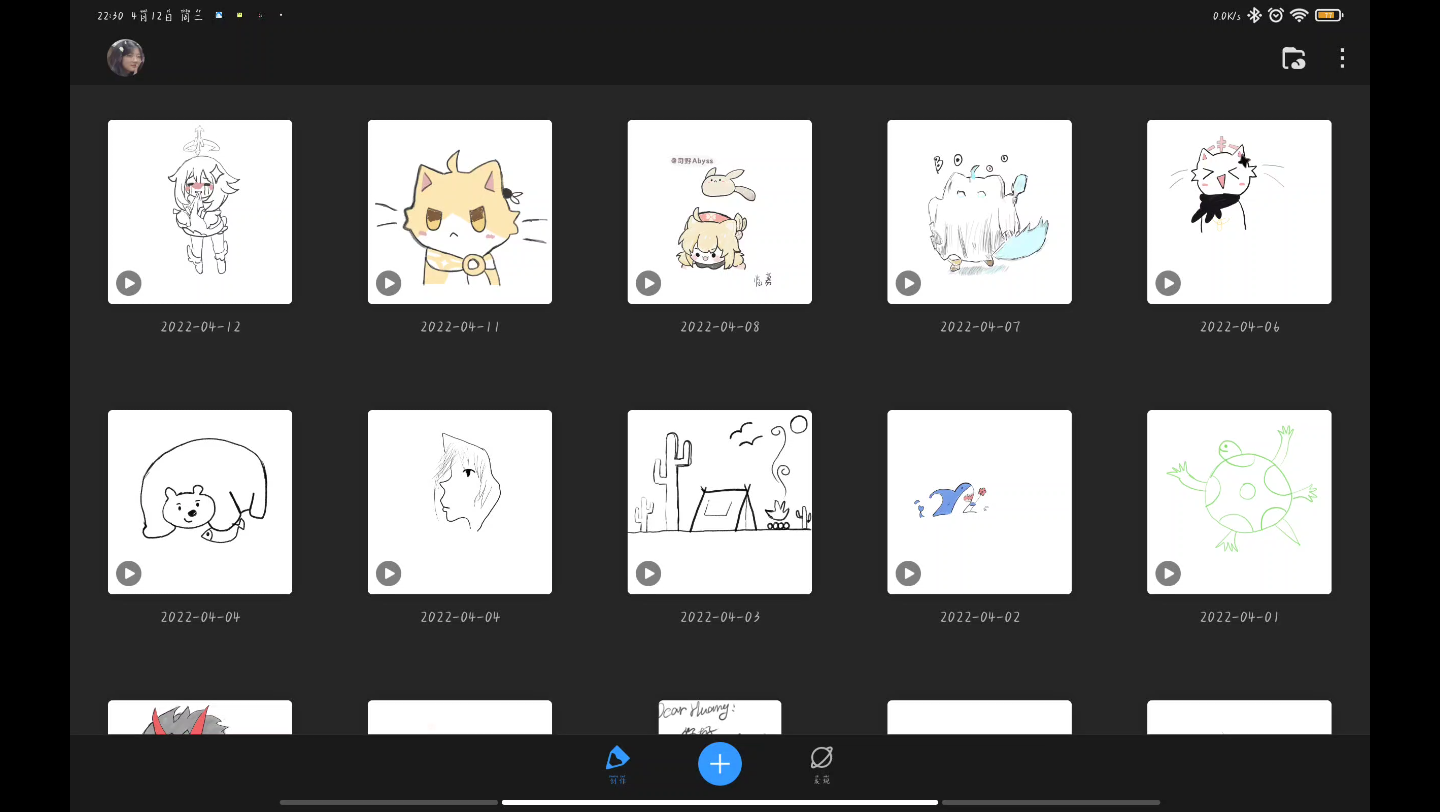Switch to the 创作 pencil tab
Viewport: 1440px width, 812px height.
618,764
